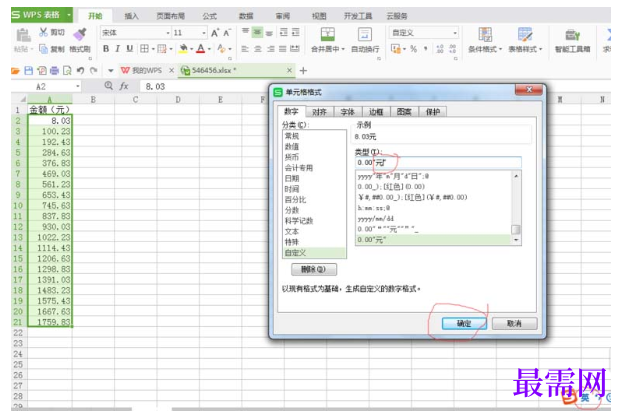Toggle Italic formatting

pos(118,49)
